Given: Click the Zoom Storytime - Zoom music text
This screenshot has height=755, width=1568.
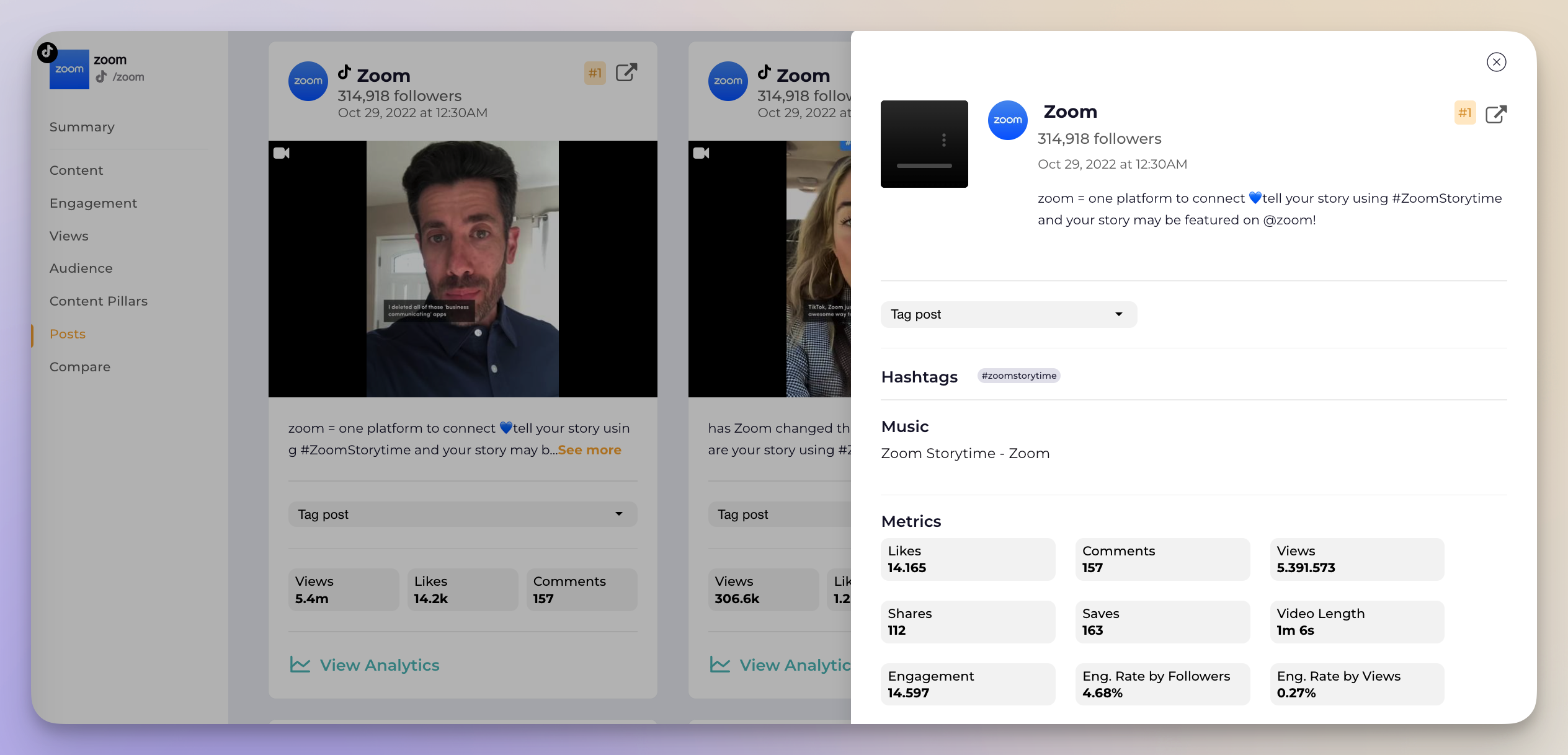Looking at the screenshot, I should 965,454.
